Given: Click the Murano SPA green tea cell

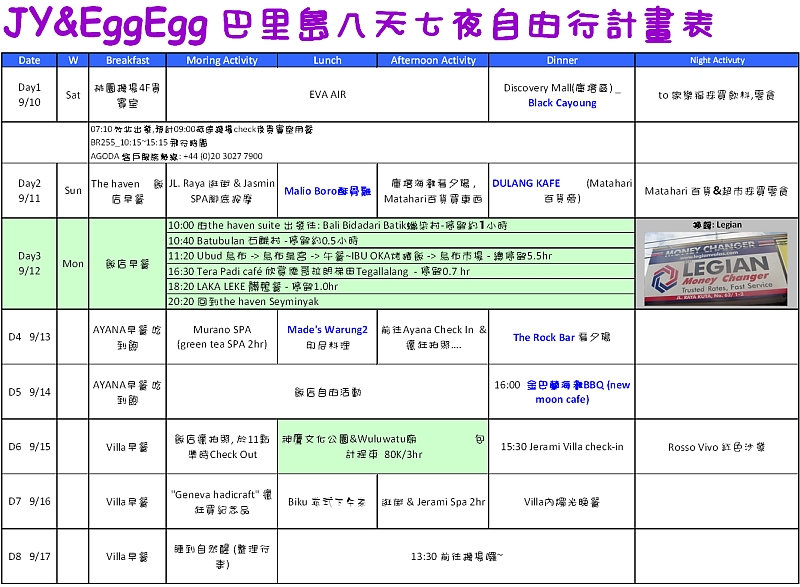Looking at the screenshot, I should point(222,337).
